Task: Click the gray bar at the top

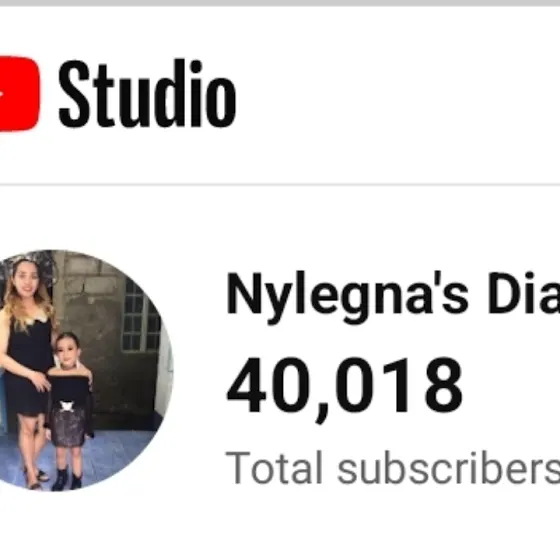Action: coord(280,3)
